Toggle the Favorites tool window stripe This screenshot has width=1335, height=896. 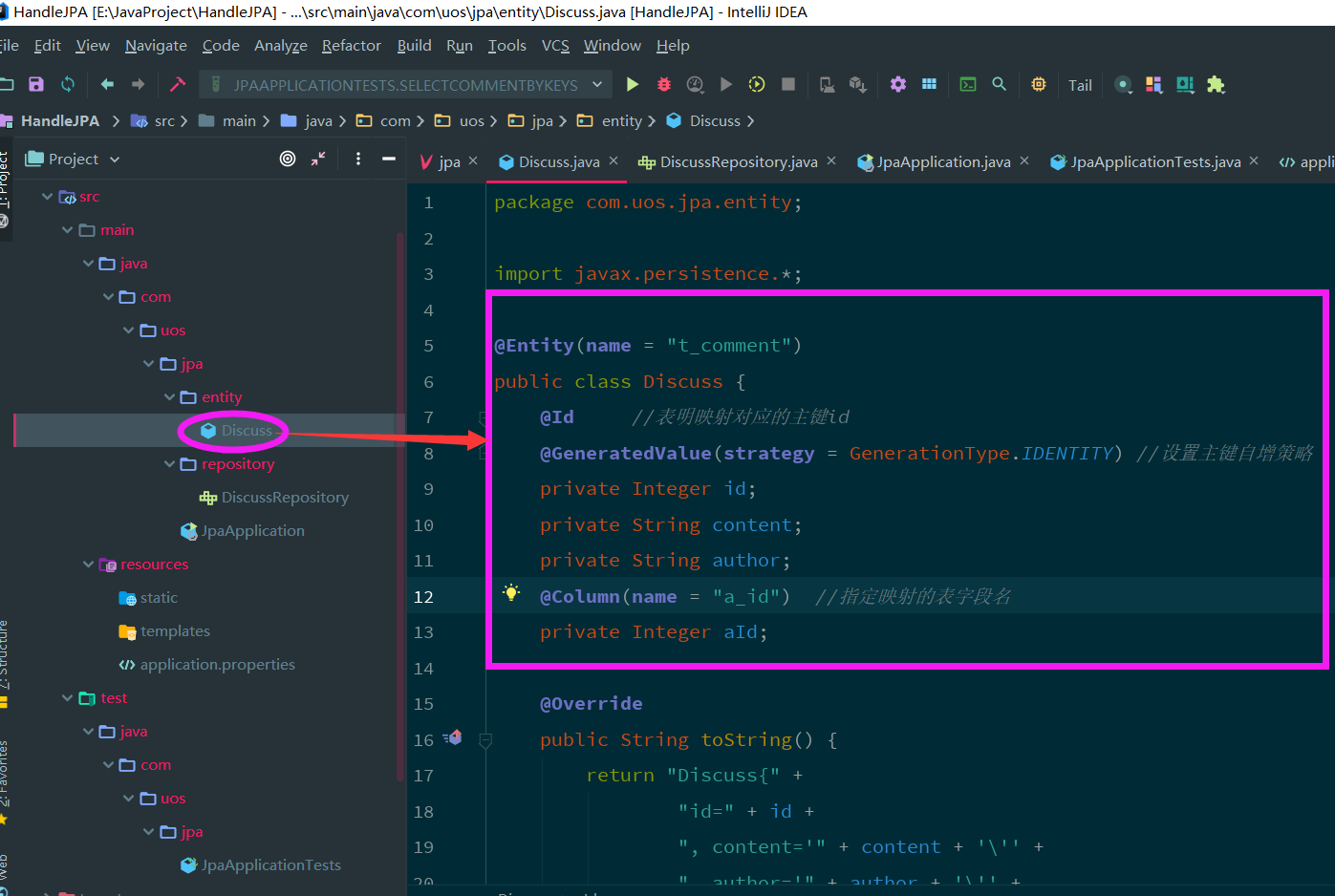point(5,779)
